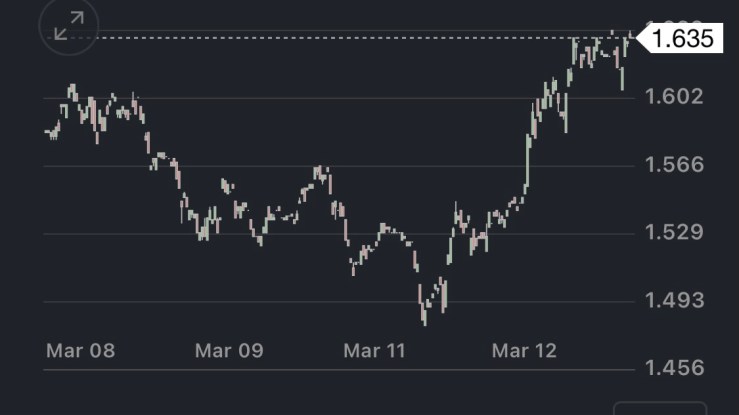Expand the chart to fullscreen

(x=68, y=27)
